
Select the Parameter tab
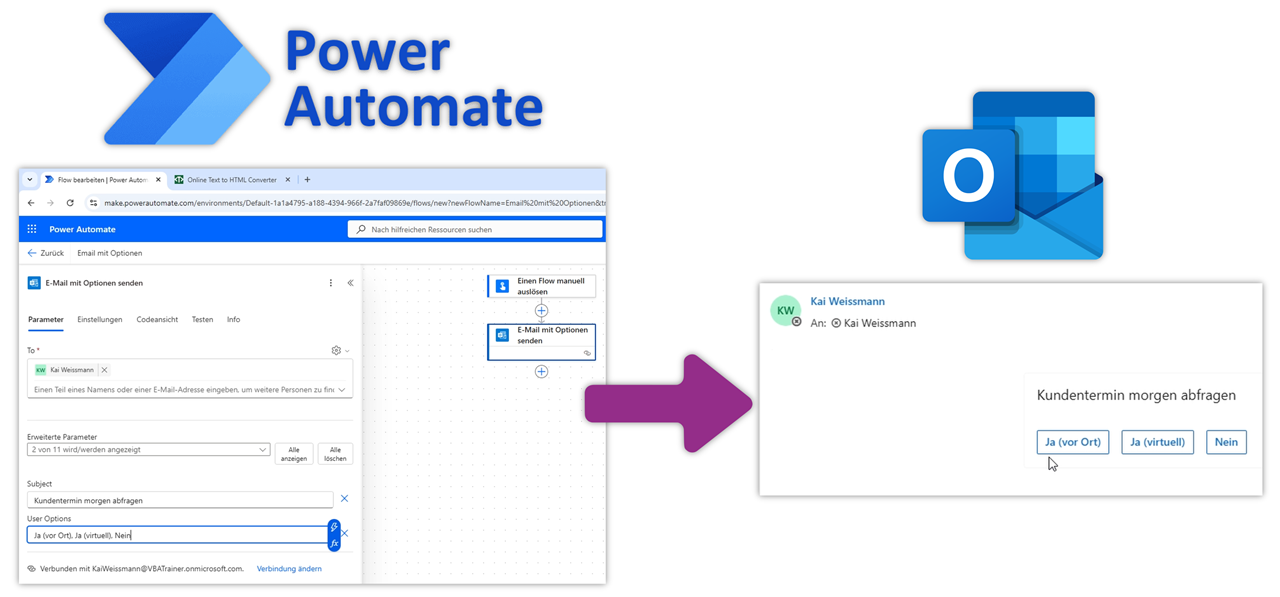pos(46,320)
